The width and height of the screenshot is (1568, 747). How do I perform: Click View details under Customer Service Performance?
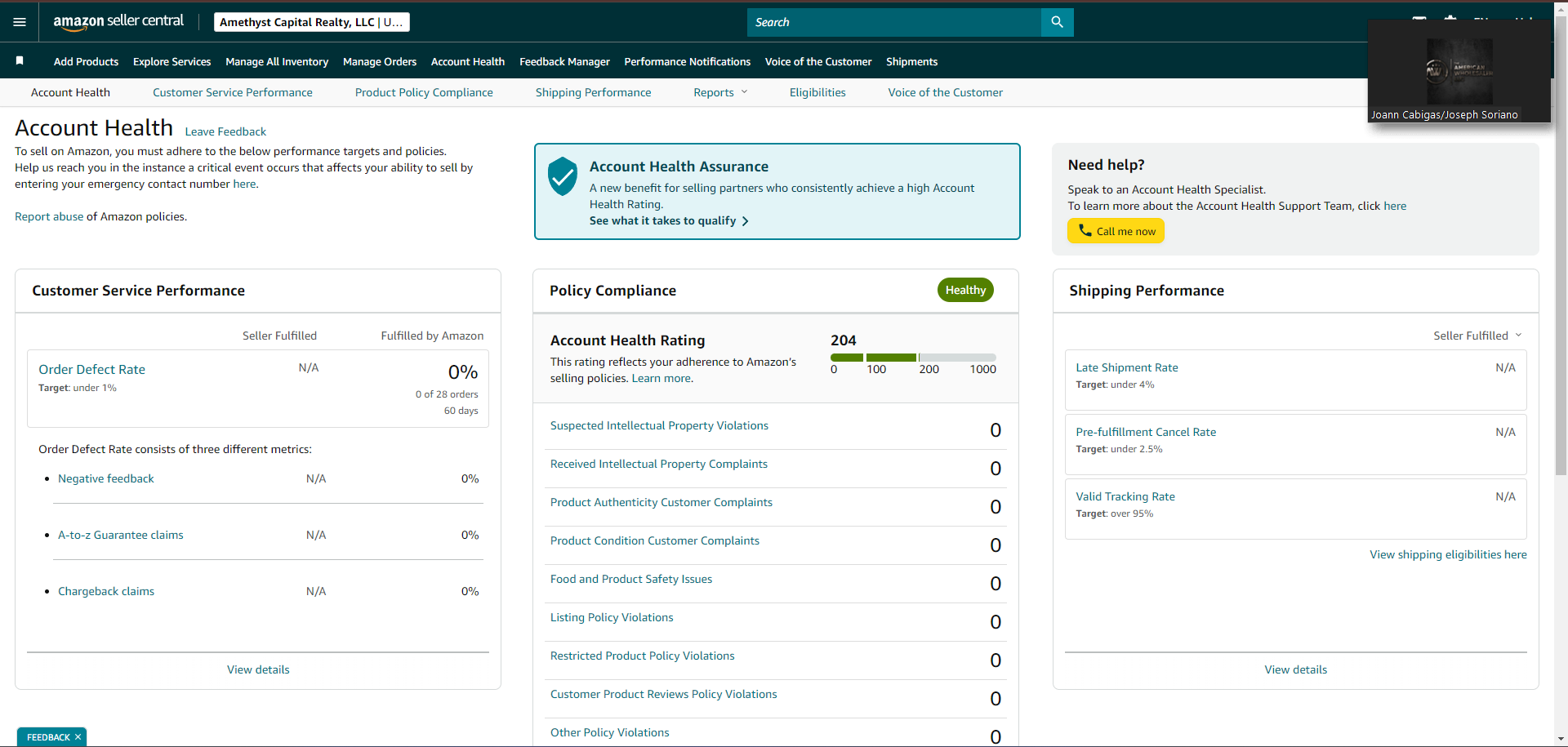point(258,669)
